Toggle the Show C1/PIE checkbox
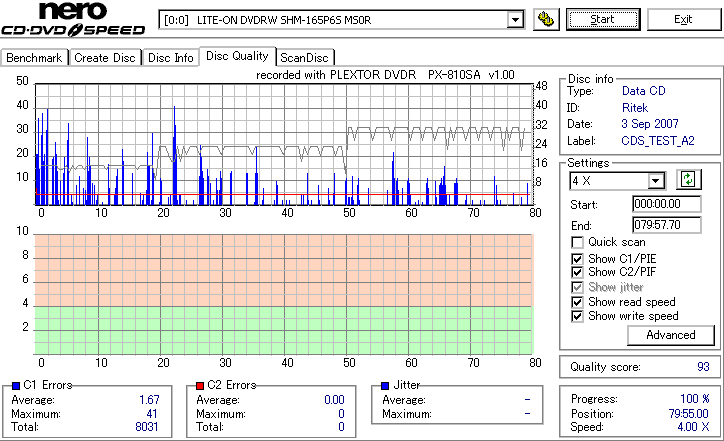724x441 pixels. coord(577,259)
